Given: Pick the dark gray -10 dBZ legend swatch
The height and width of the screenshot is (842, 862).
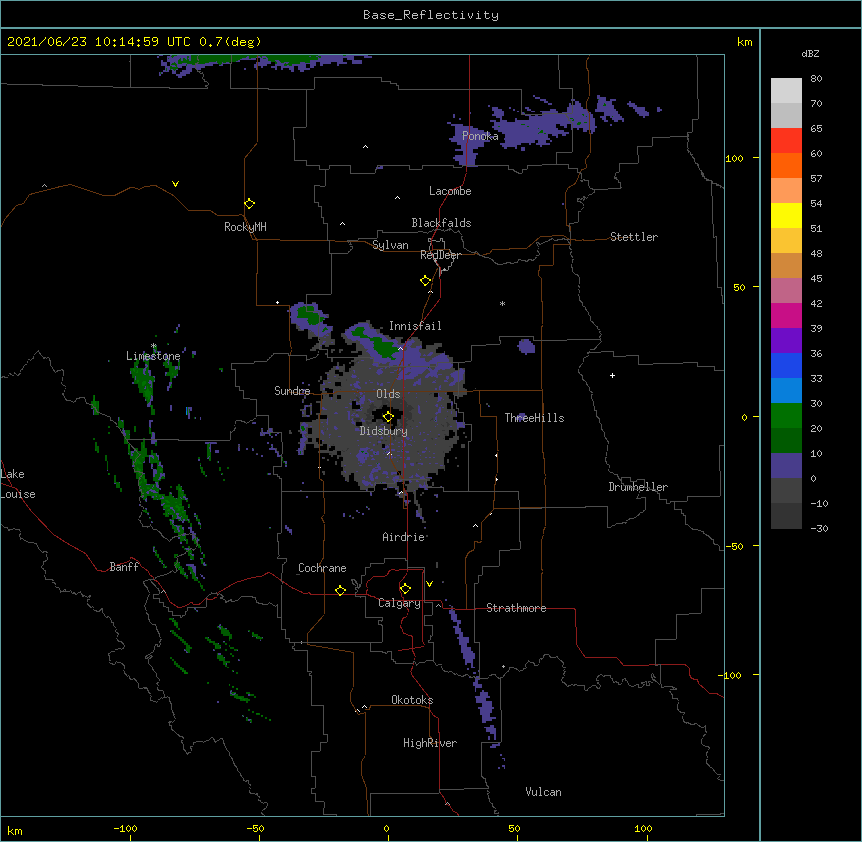Looking at the screenshot, I should [786, 516].
